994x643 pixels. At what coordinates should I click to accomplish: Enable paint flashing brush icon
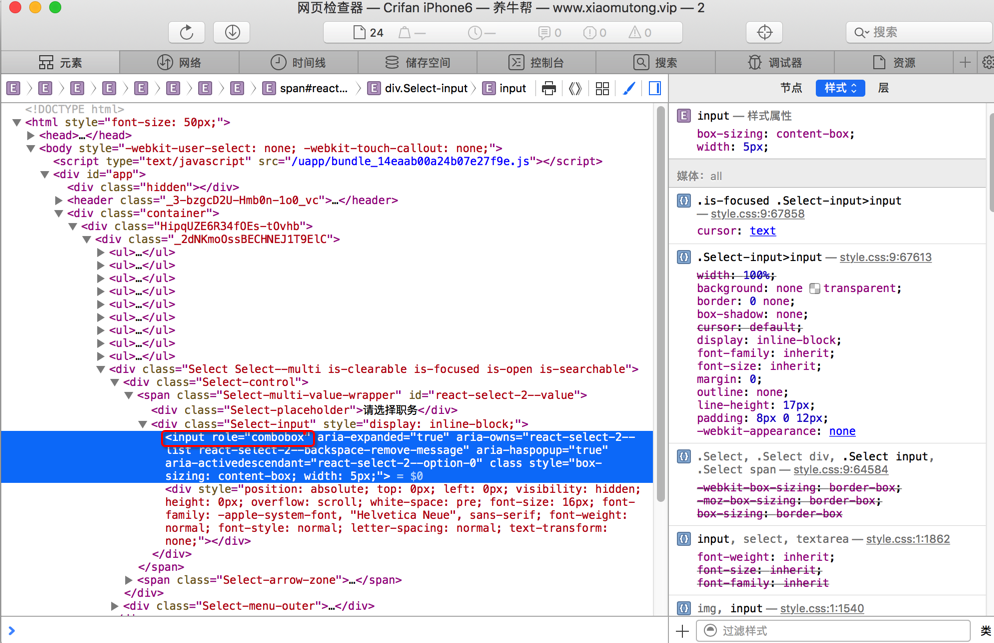tap(629, 88)
